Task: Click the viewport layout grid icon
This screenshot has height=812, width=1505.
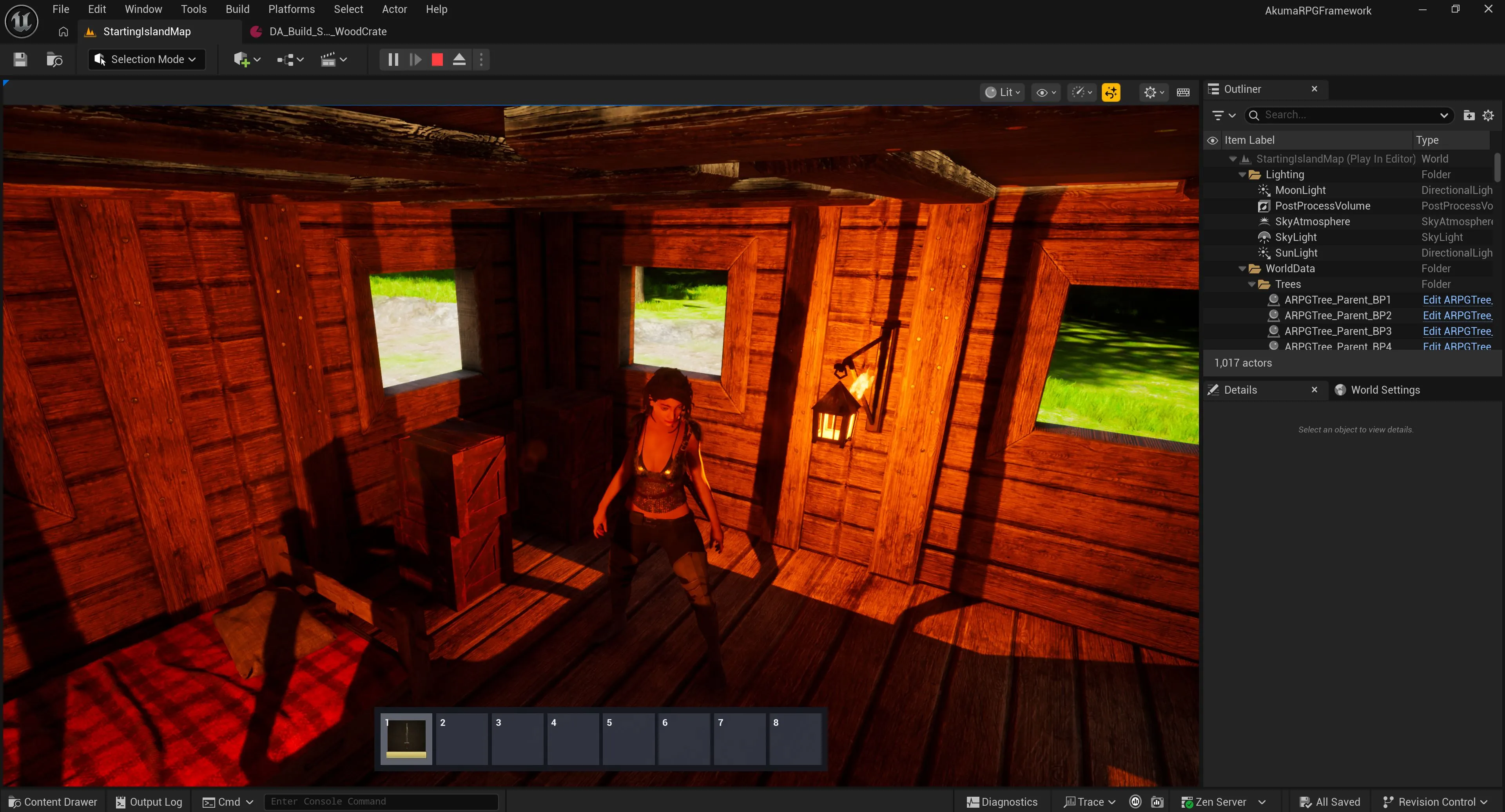Action: coord(1183,92)
